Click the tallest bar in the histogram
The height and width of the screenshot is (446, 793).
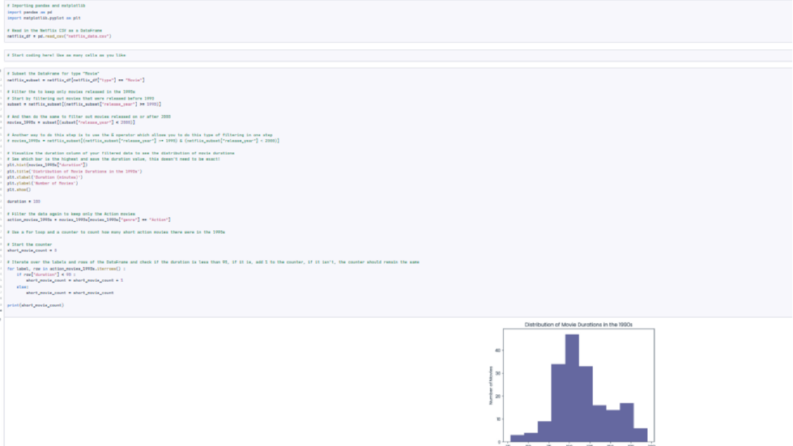[x=572, y=388]
